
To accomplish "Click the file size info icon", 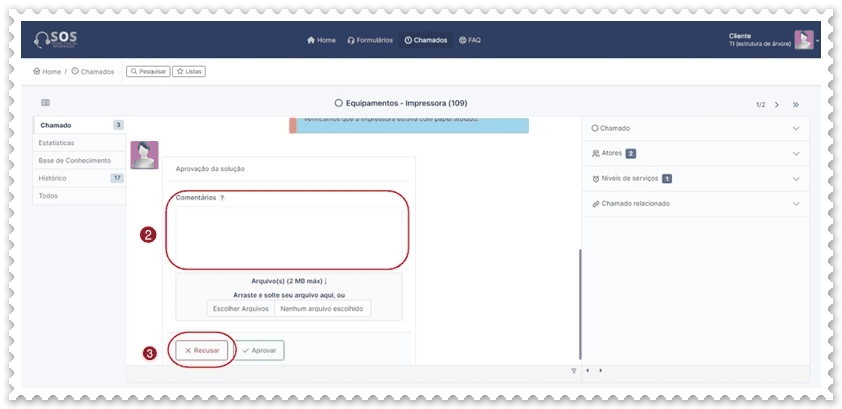I will pos(326,282).
